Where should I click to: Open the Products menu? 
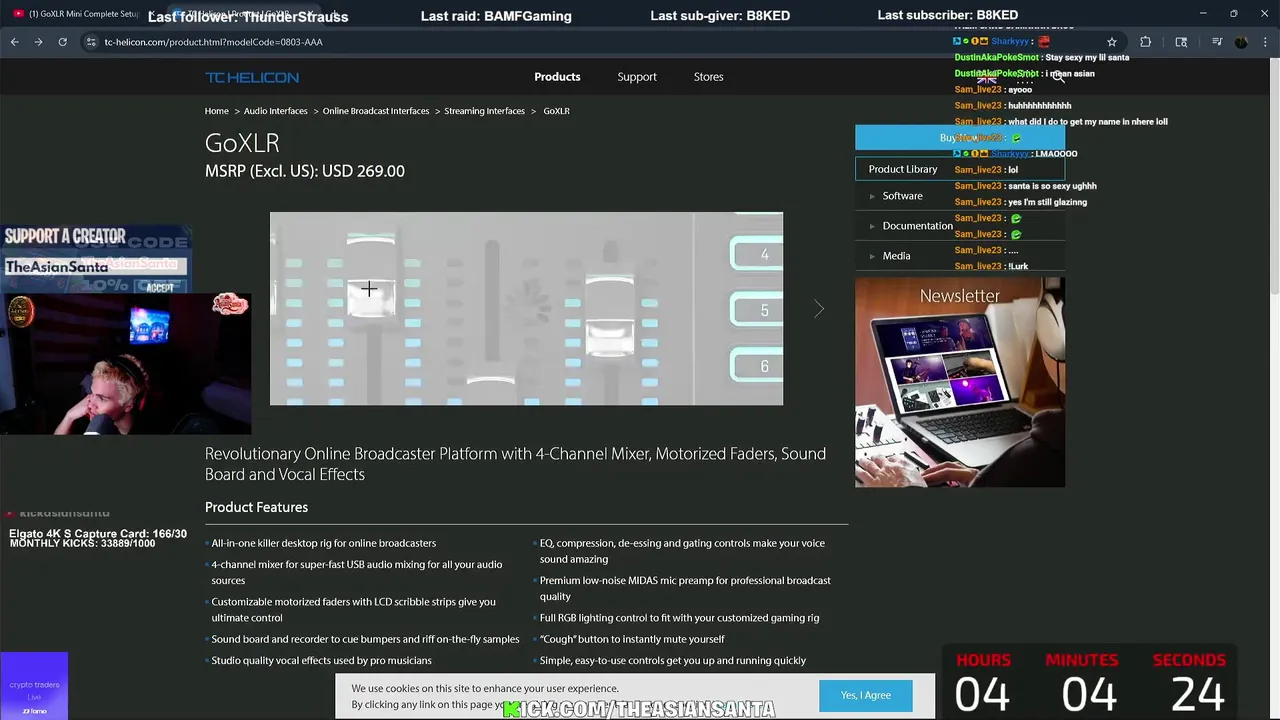(557, 77)
